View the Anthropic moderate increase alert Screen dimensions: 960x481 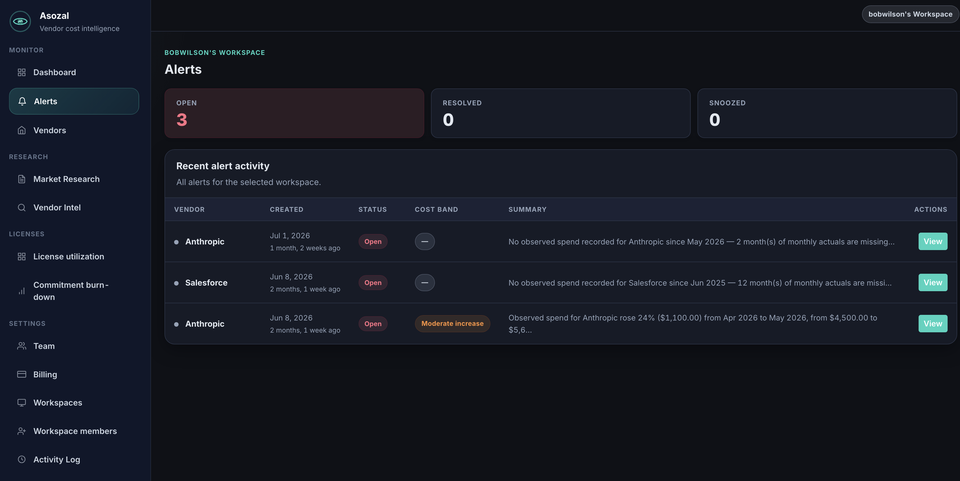click(932, 324)
